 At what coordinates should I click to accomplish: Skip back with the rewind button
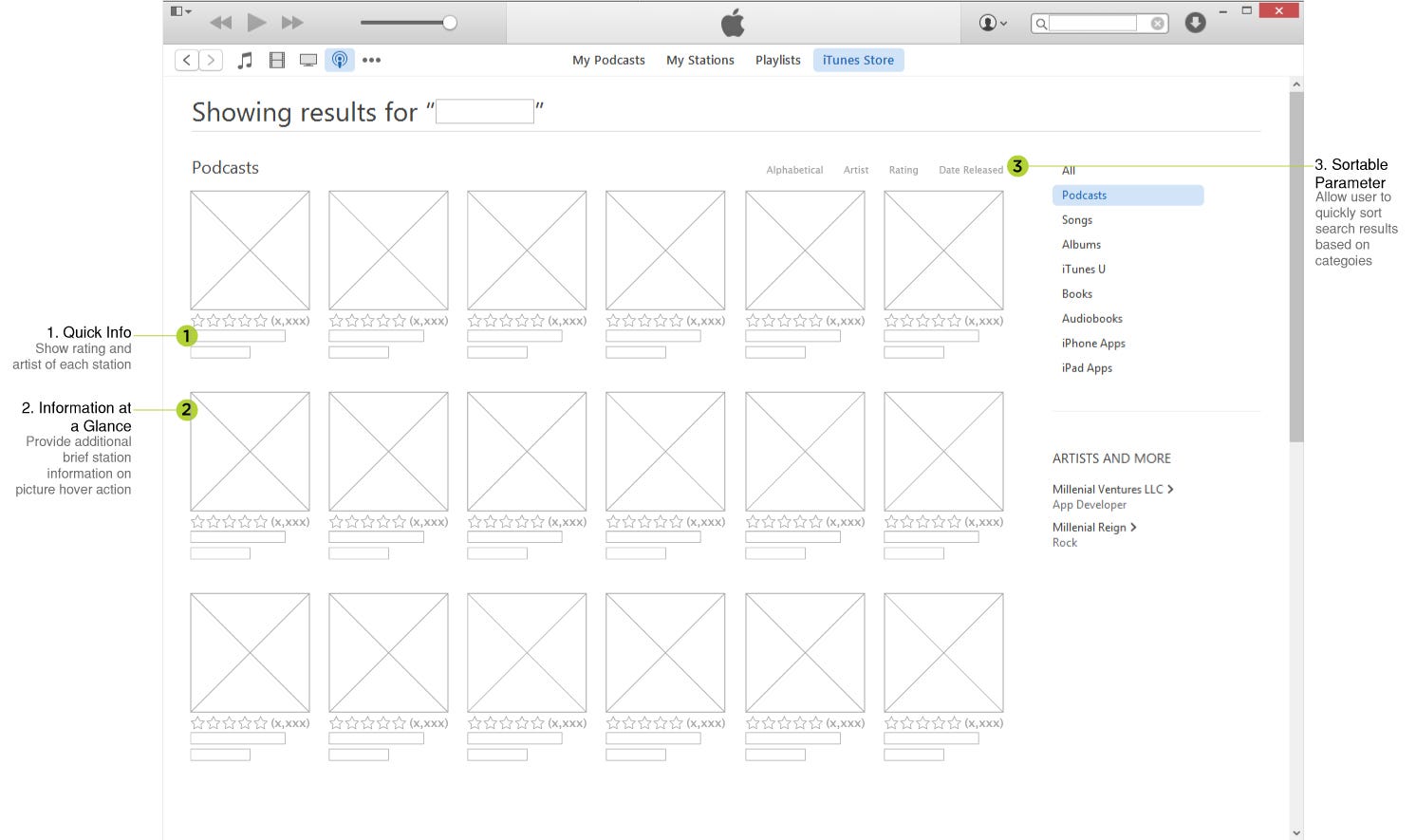pos(220,22)
